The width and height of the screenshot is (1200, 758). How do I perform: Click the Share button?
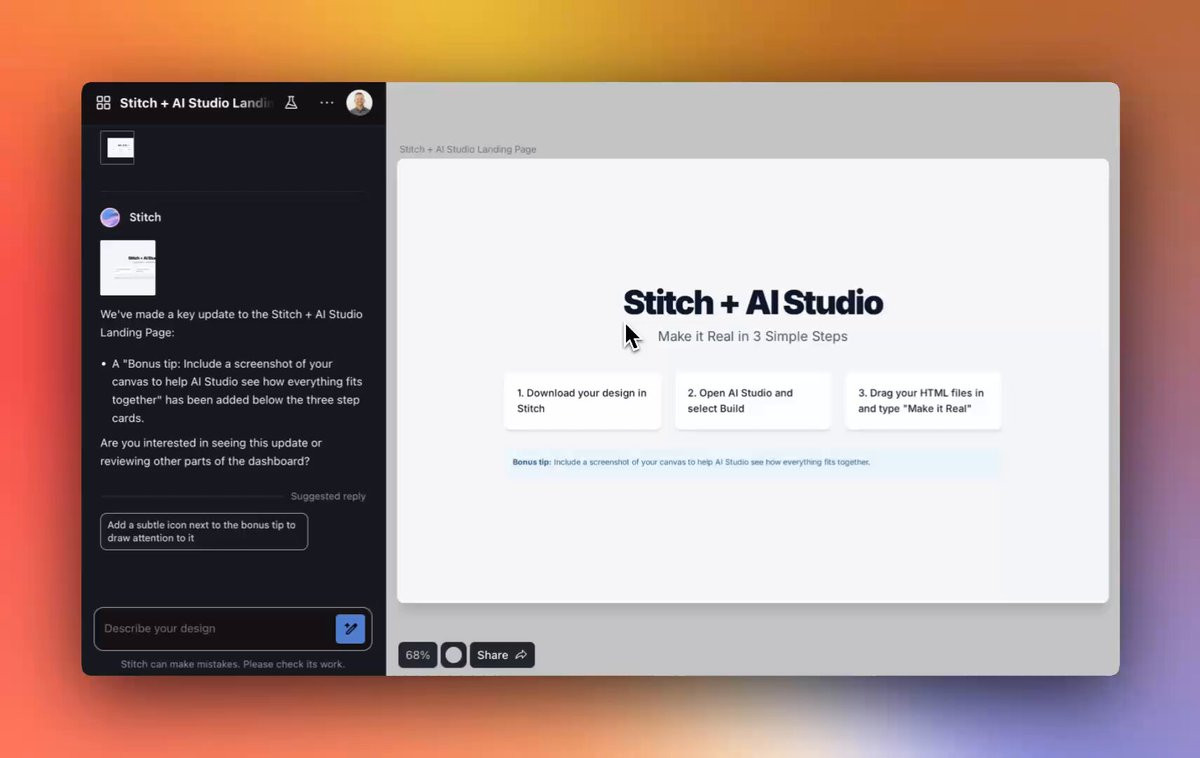502,655
